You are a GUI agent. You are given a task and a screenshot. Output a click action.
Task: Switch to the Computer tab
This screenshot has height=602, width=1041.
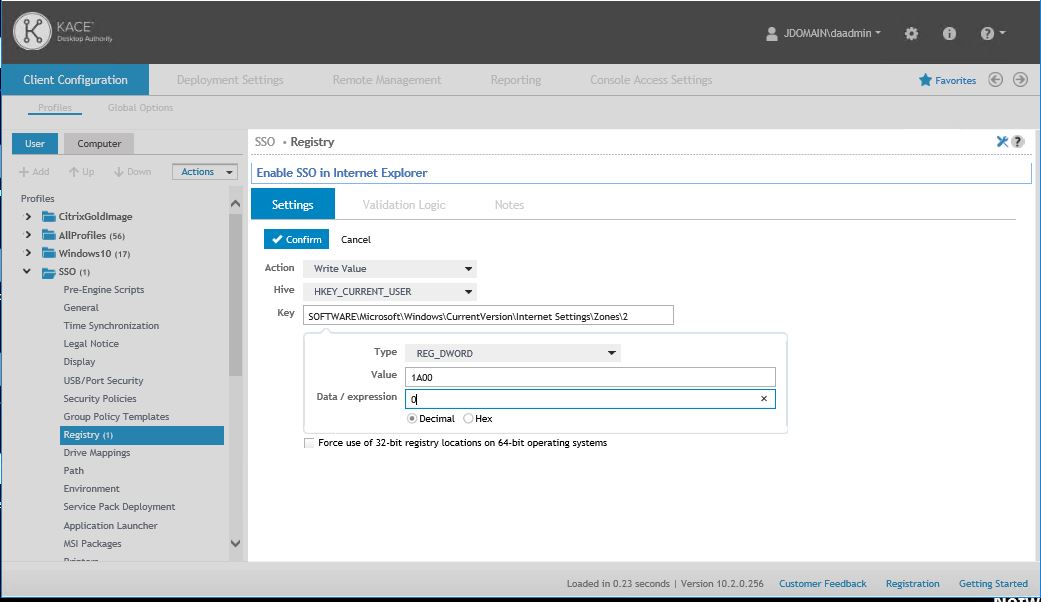[x=99, y=143]
